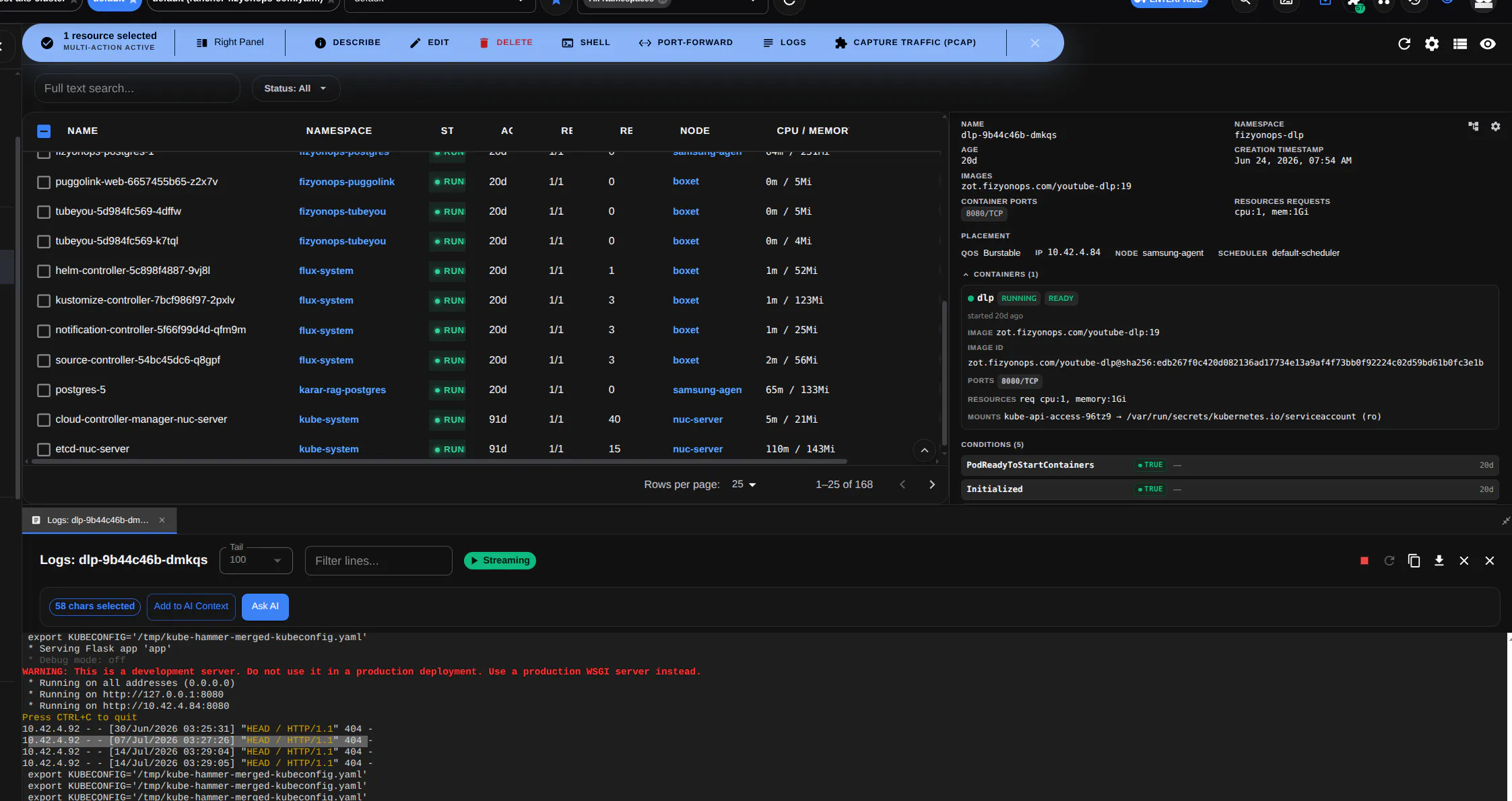
Task: Refresh the resource table
Action: coord(1404,44)
